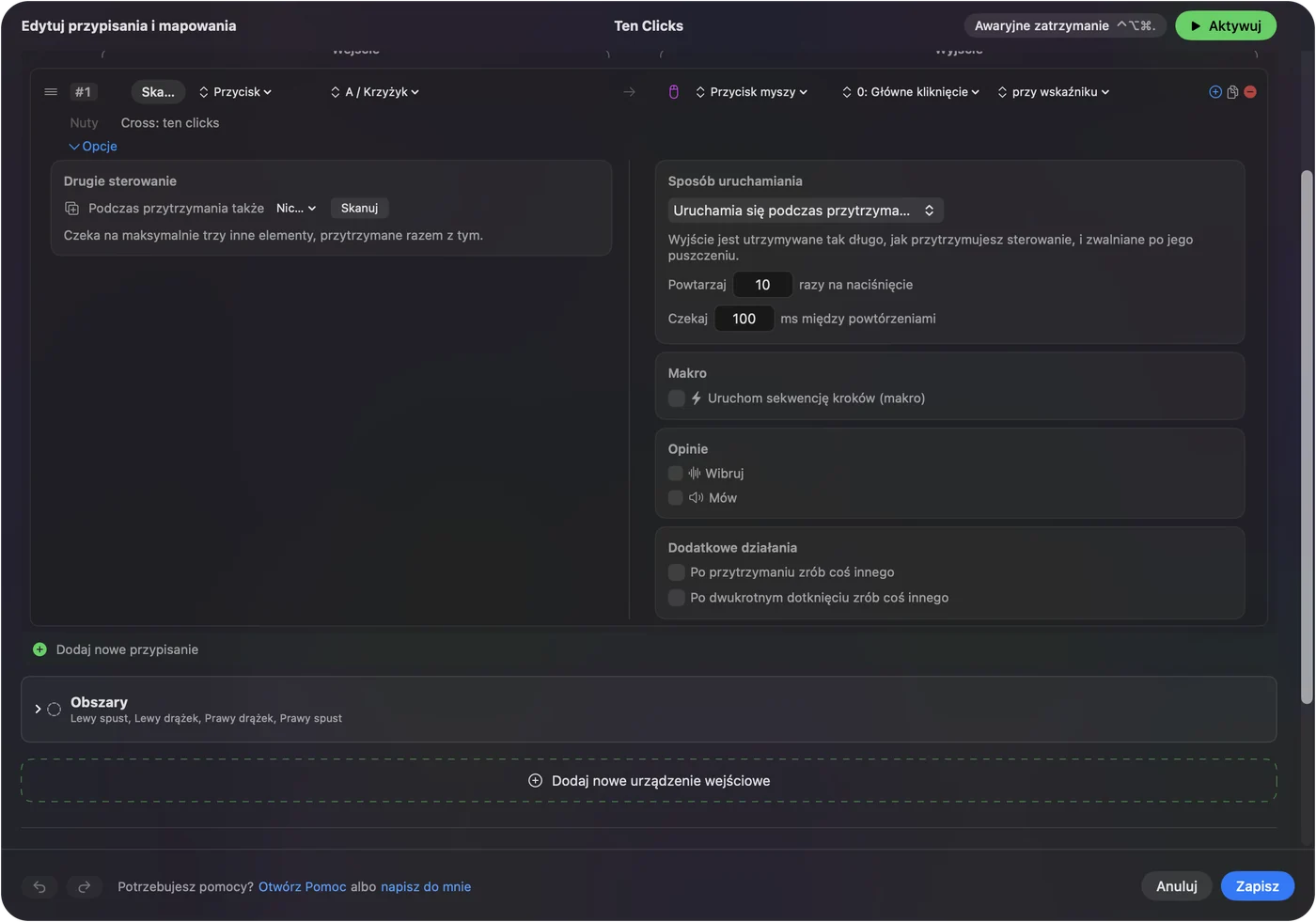Click the Skanuj button
Viewport: 1316px width, 922px height.
[x=359, y=209]
